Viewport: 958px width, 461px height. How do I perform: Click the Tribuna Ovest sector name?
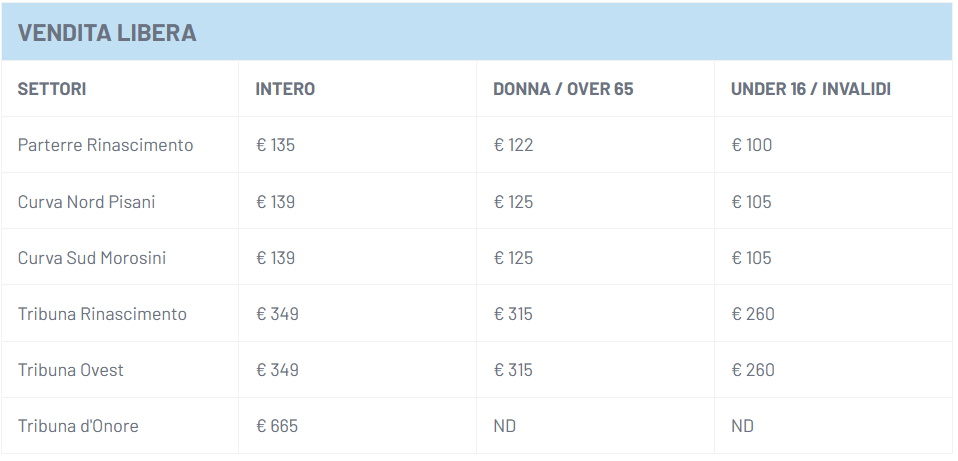pos(71,370)
